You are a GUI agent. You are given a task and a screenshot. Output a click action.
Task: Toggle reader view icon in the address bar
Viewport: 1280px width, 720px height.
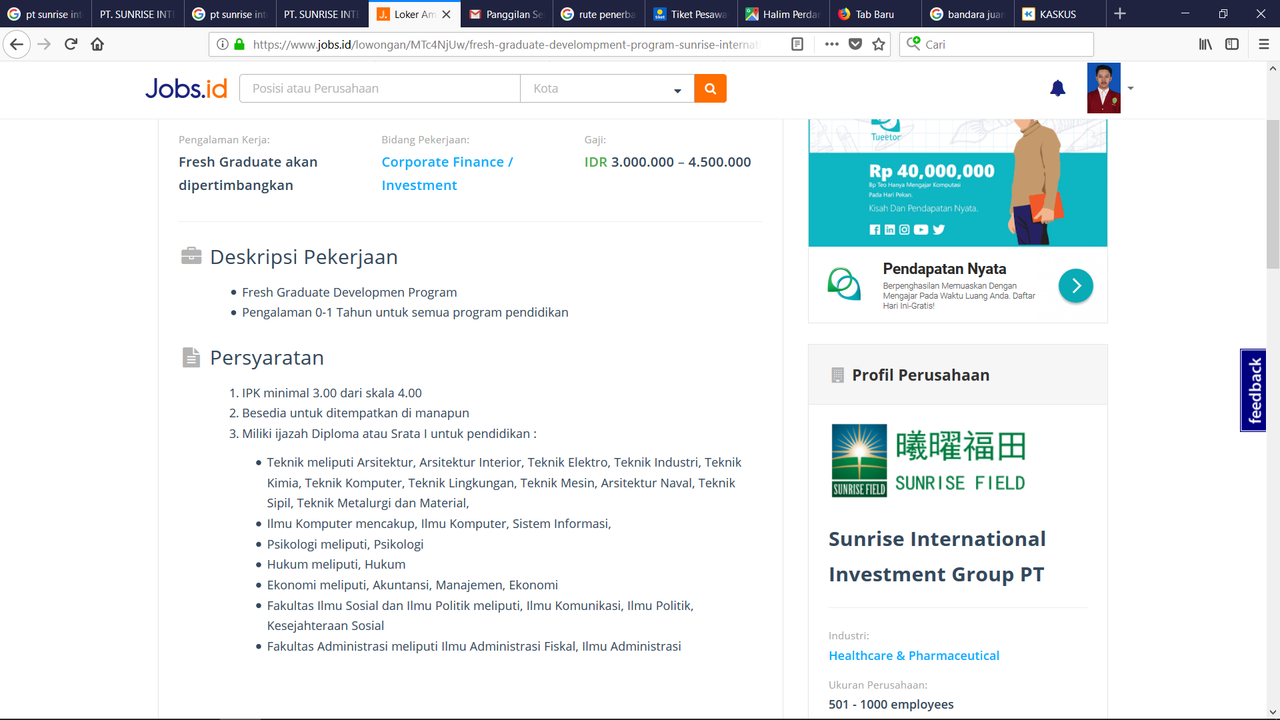797,44
